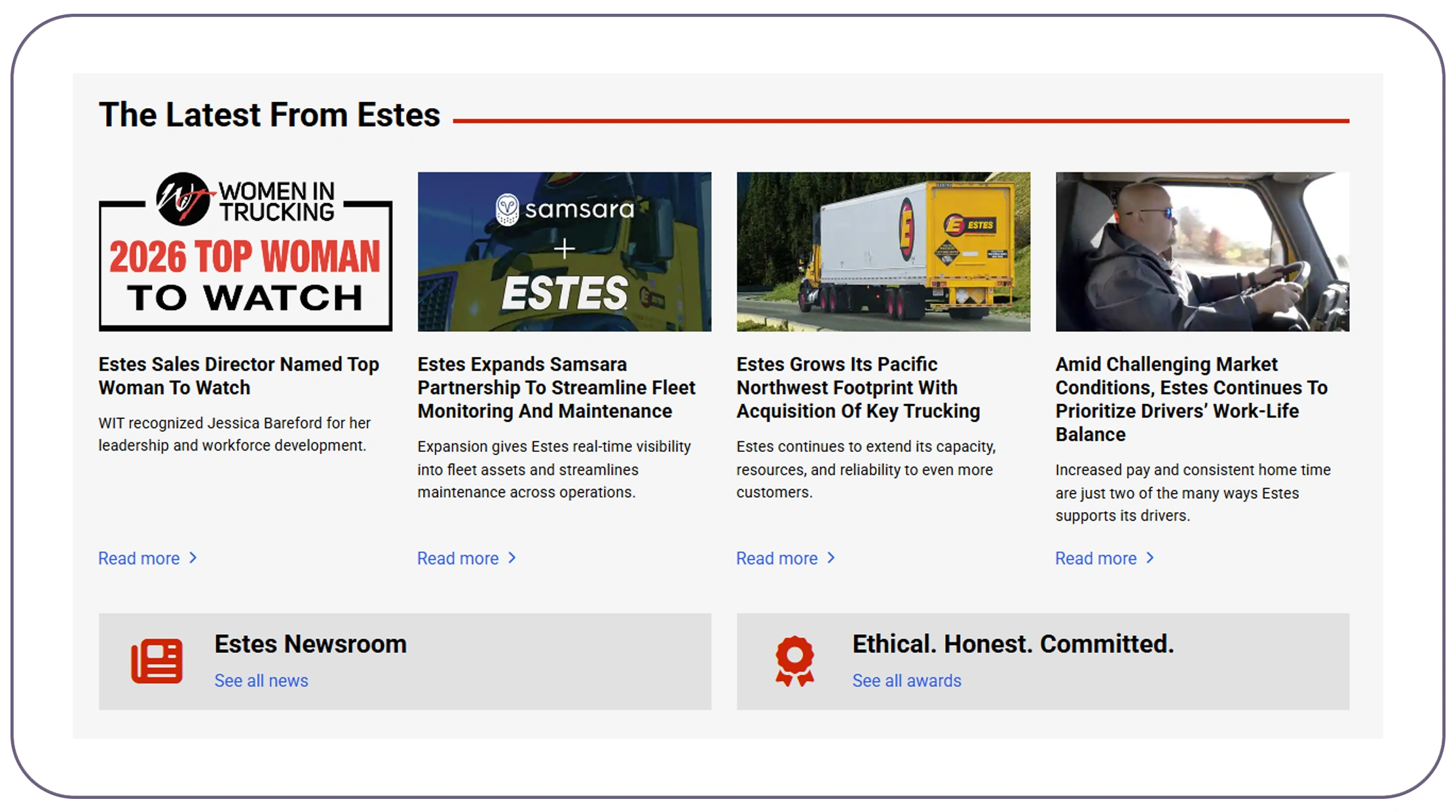Read more on Samsara partnership article
This screenshot has height=812, width=1456.
(458, 559)
